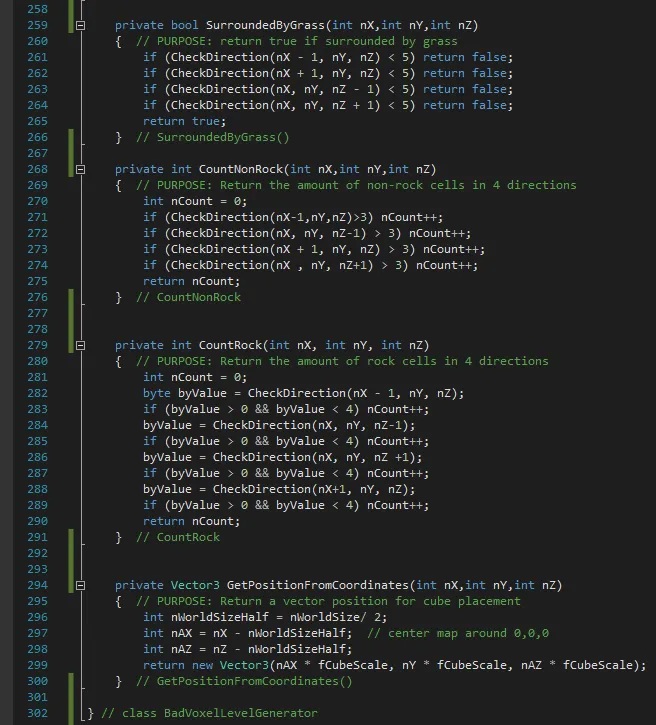Click the SurroundedByGrass method name declaration
The image size is (656, 725).
tap(265, 25)
